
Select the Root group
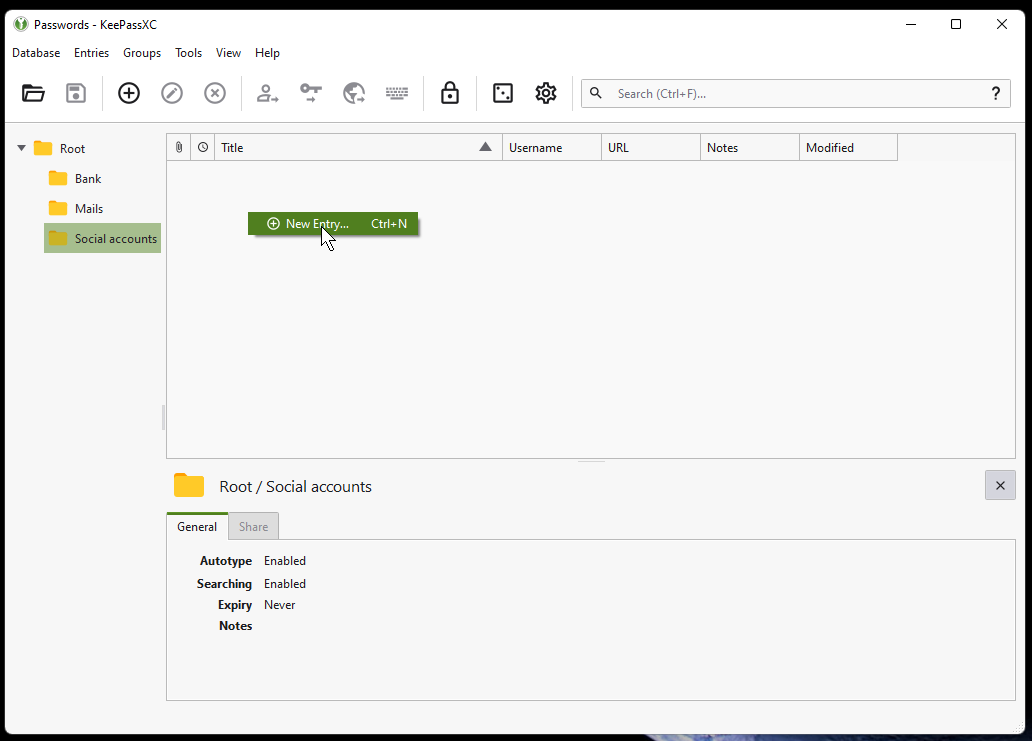72,149
